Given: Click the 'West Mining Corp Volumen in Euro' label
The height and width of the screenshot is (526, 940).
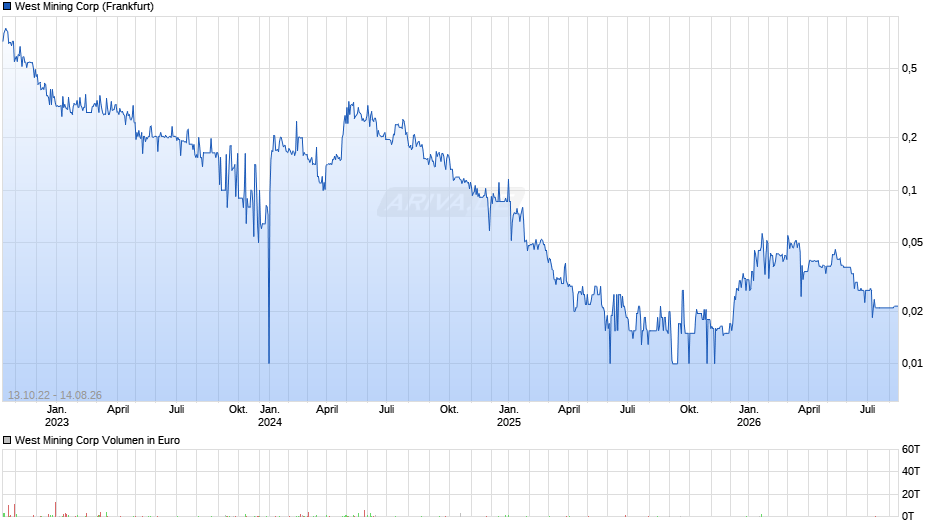Looking at the screenshot, I should (x=97, y=440).
